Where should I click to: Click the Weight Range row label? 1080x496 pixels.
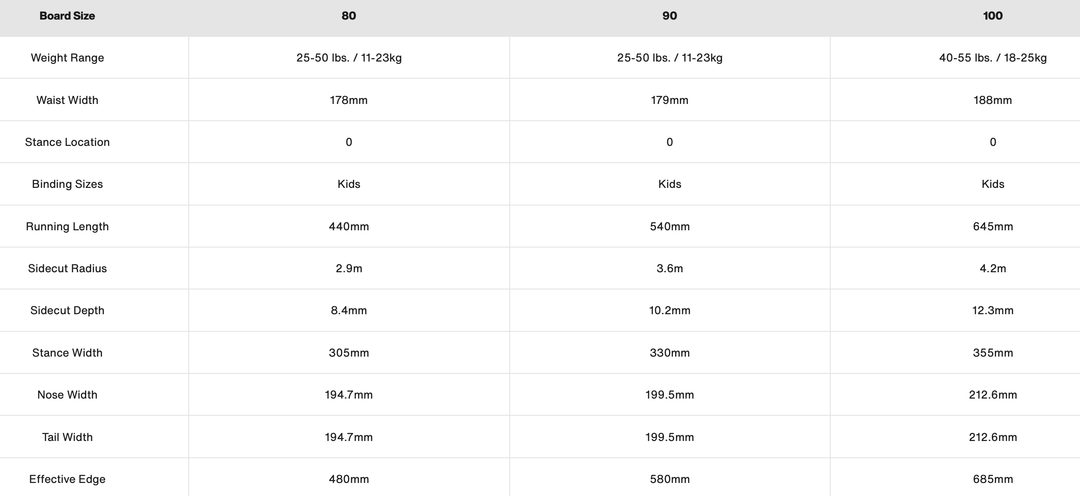67,58
